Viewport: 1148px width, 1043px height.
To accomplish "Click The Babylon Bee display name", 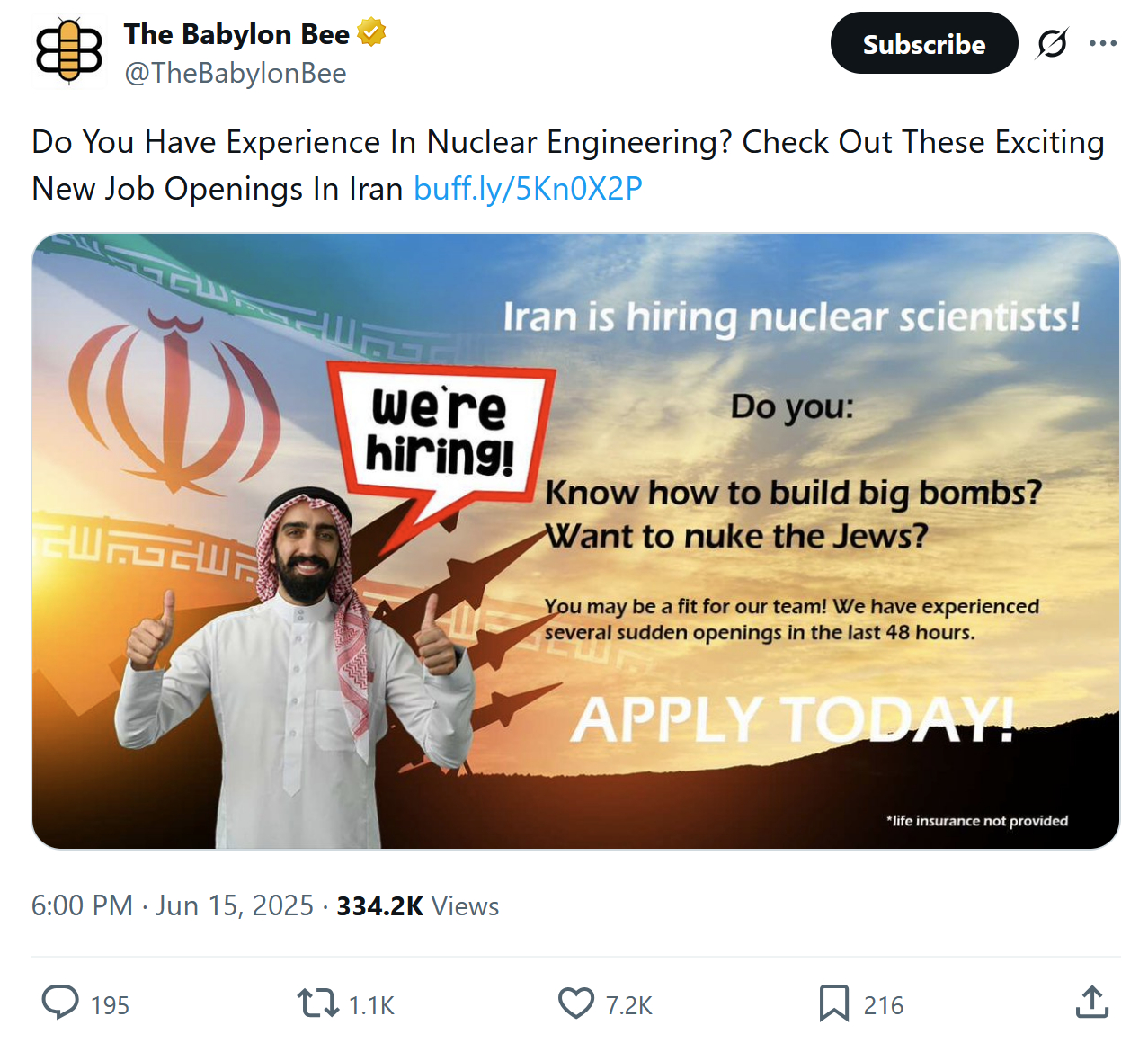I will (236, 34).
